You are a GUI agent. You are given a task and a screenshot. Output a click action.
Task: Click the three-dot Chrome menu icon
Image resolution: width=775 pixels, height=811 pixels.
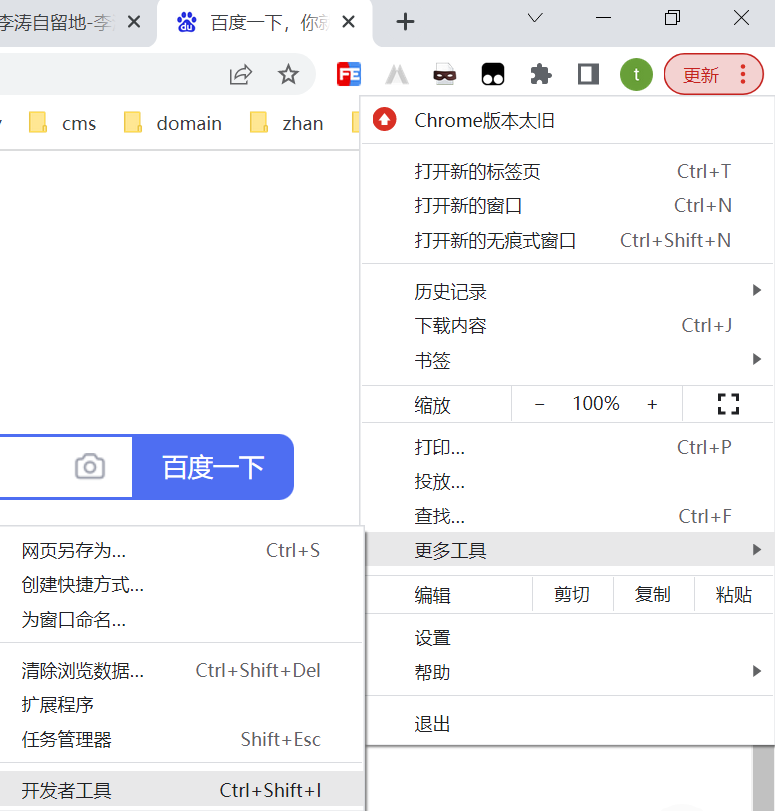tap(743, 74)
